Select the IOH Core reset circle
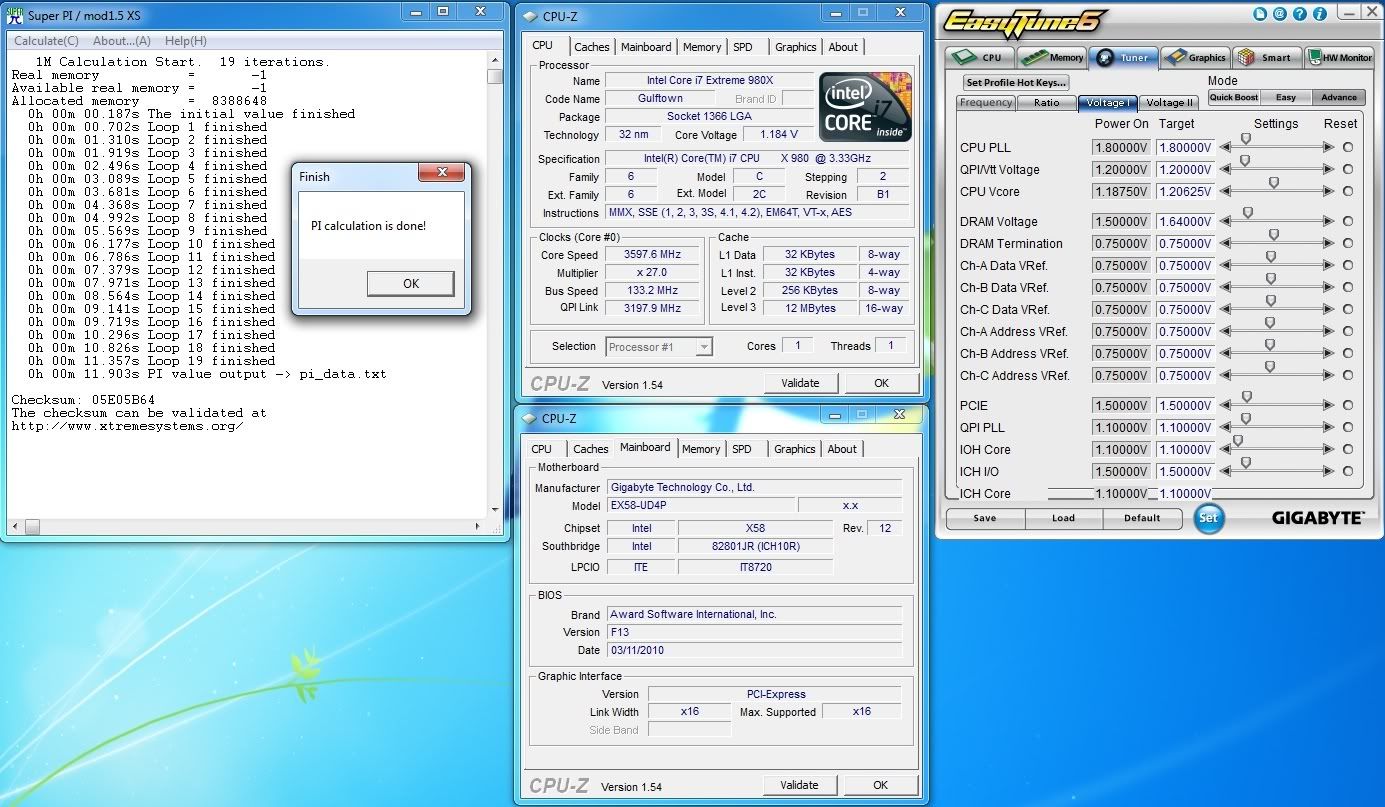The image size is (1385, 807). pyautogui.click(x=1348, y=449)
